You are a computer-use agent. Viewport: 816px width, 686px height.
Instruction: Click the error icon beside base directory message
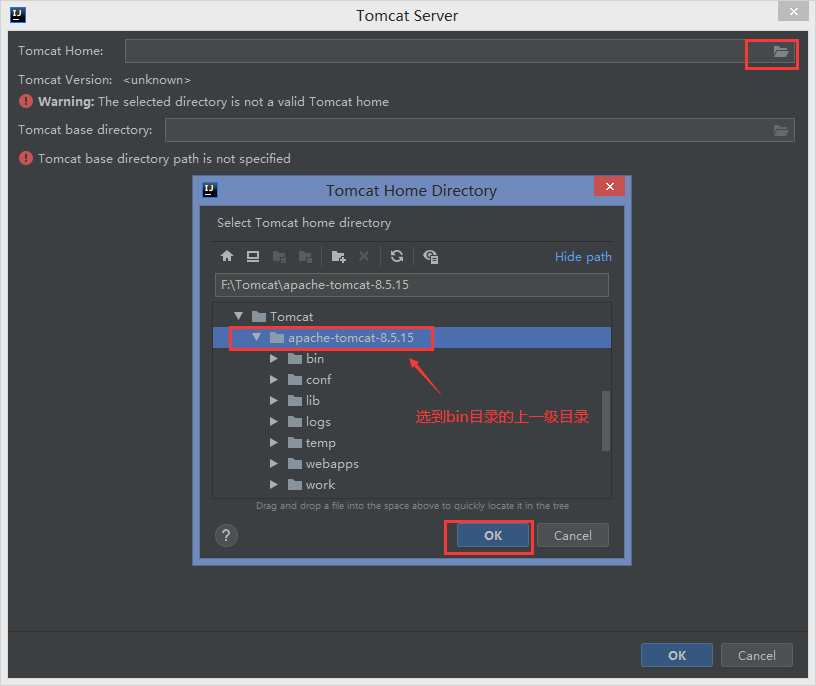tap(26, 158)
